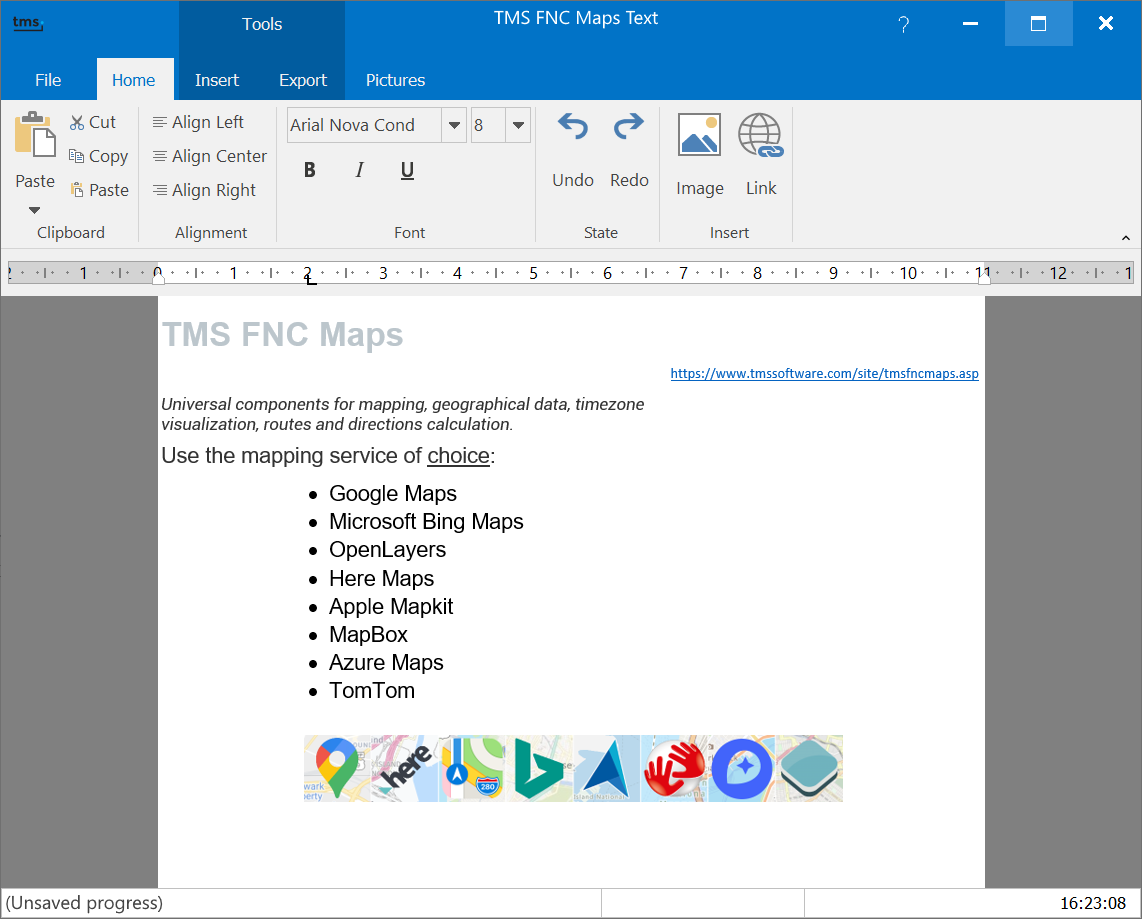The width and height of the screenshot is (1142, 919).
Task: Undo the last change using the Undo arrow
Action: (x=571, y=127)
